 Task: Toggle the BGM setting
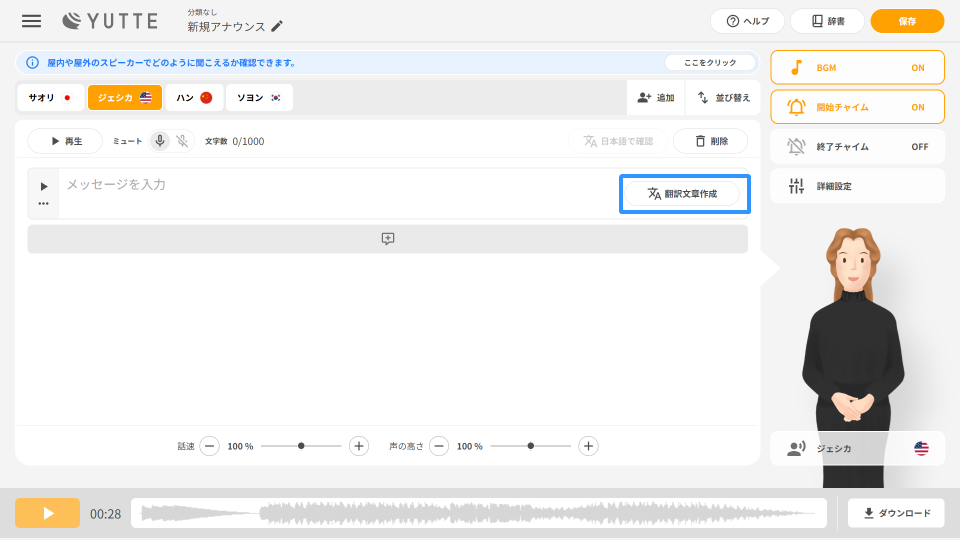pyautogui.click(x=857, y=68)
